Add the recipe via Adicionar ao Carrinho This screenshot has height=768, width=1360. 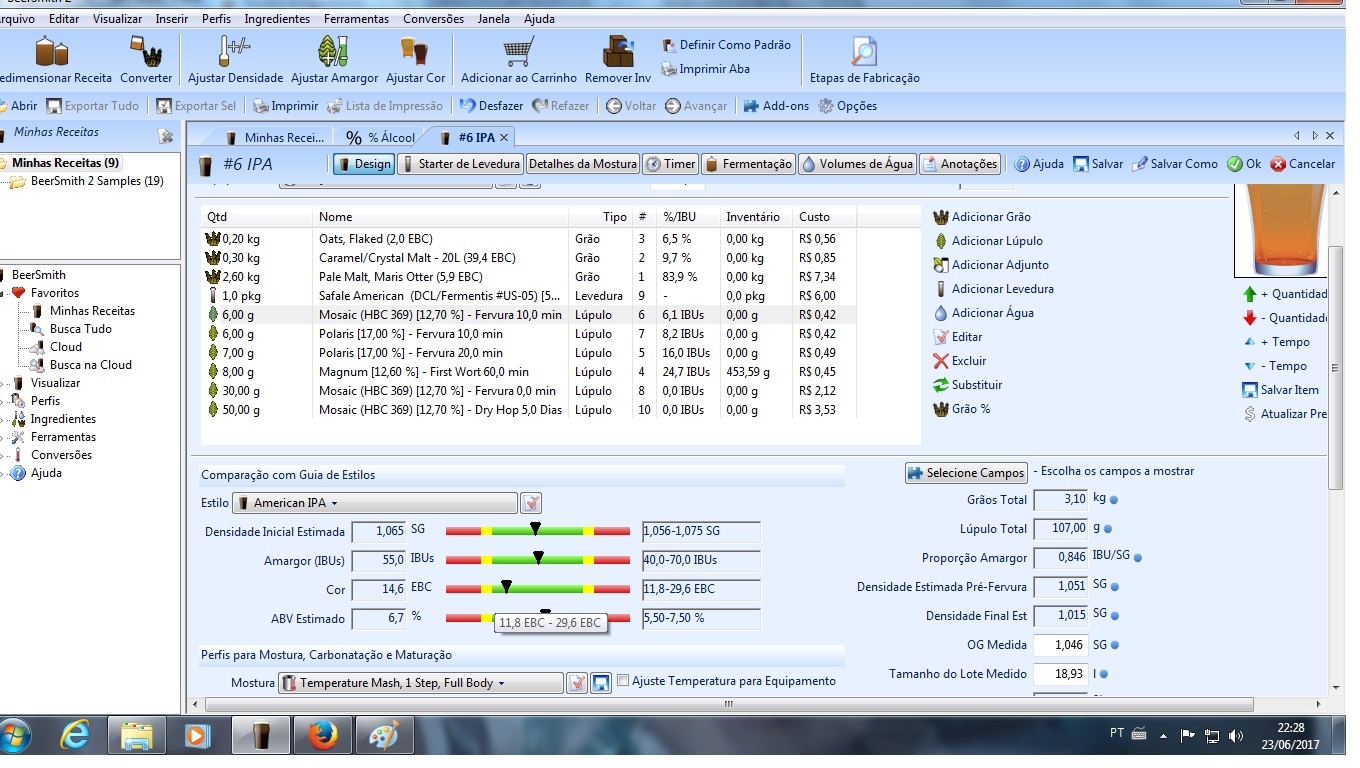coord(518,59)
